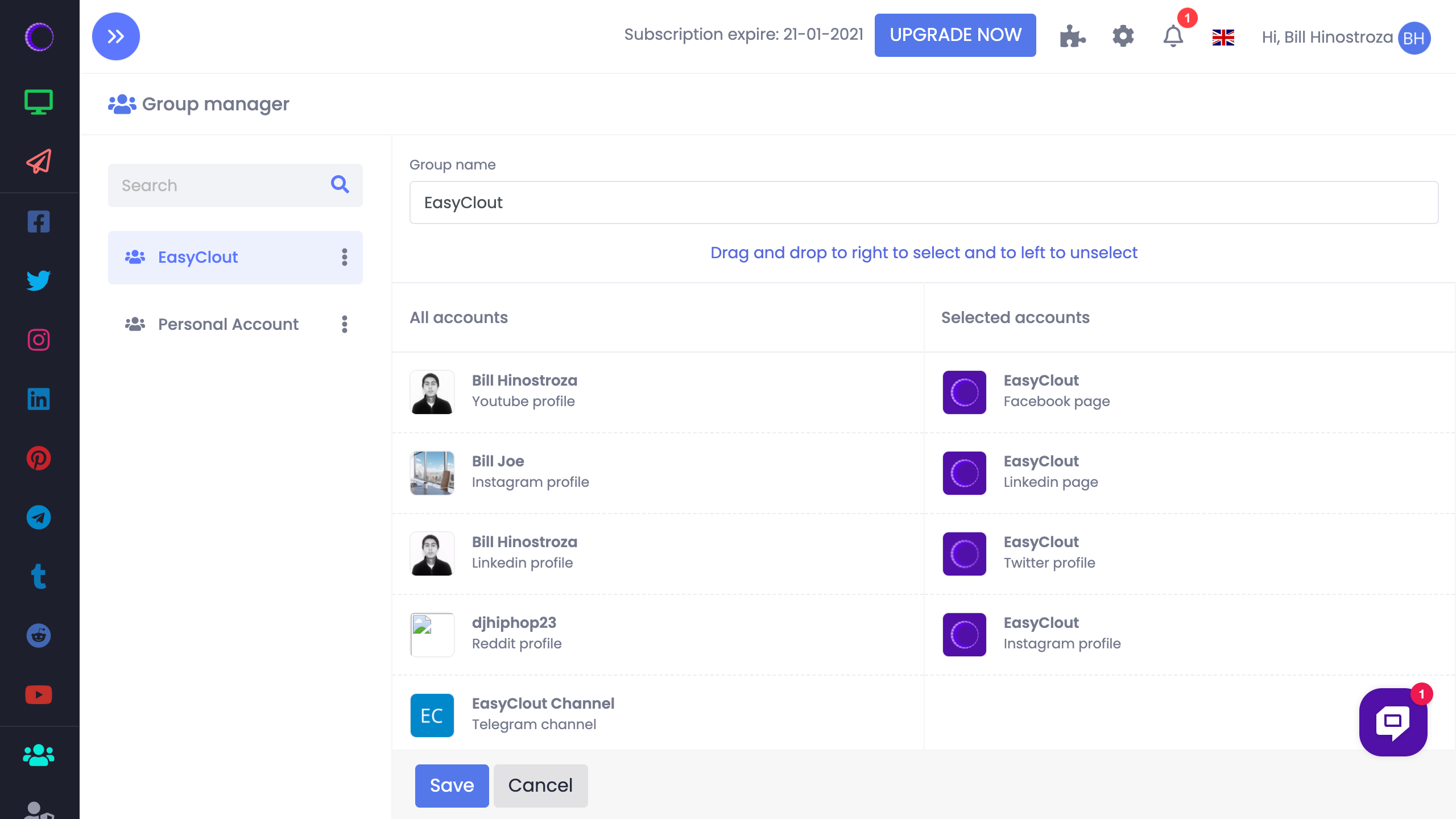Open the post publishing paper-plane icon
The width and height of the screenshot is (1456, 819).
point(39,162)
